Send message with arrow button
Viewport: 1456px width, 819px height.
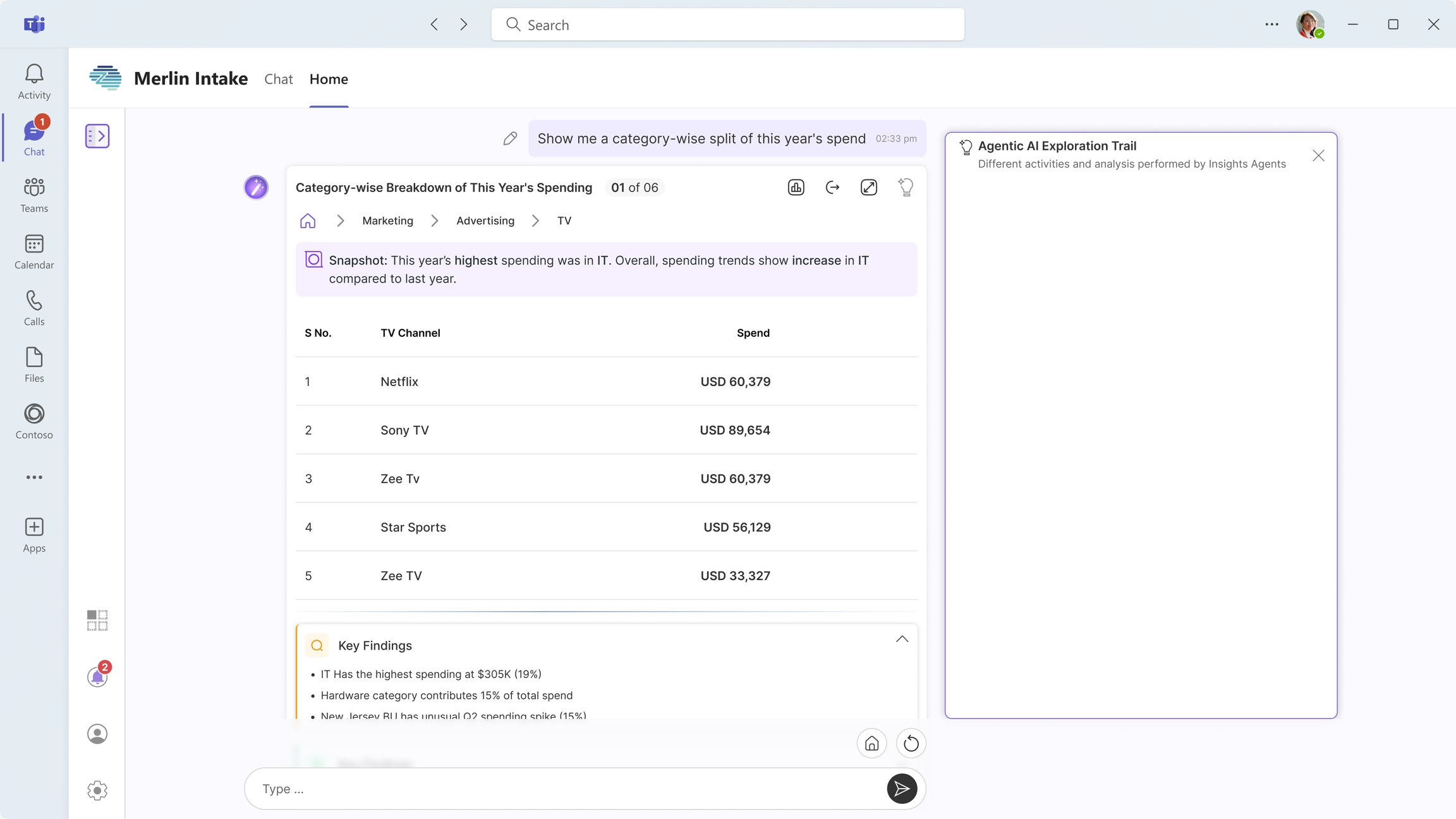(x=902, y=789)
